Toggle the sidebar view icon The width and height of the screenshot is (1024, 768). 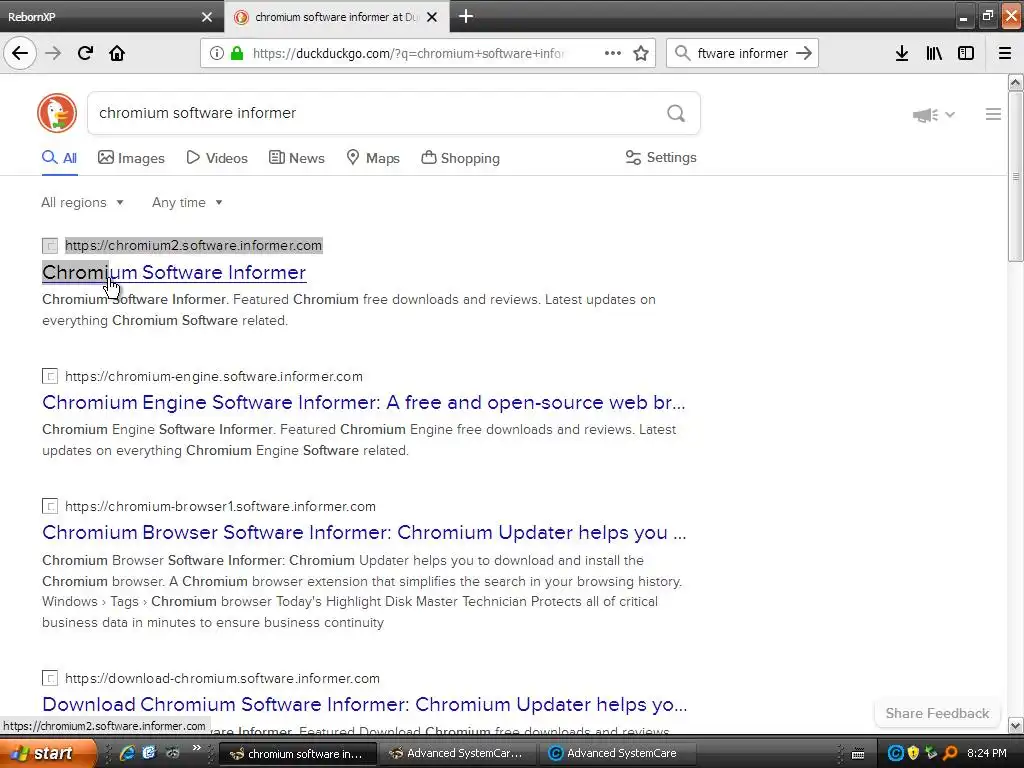(966, 53)
